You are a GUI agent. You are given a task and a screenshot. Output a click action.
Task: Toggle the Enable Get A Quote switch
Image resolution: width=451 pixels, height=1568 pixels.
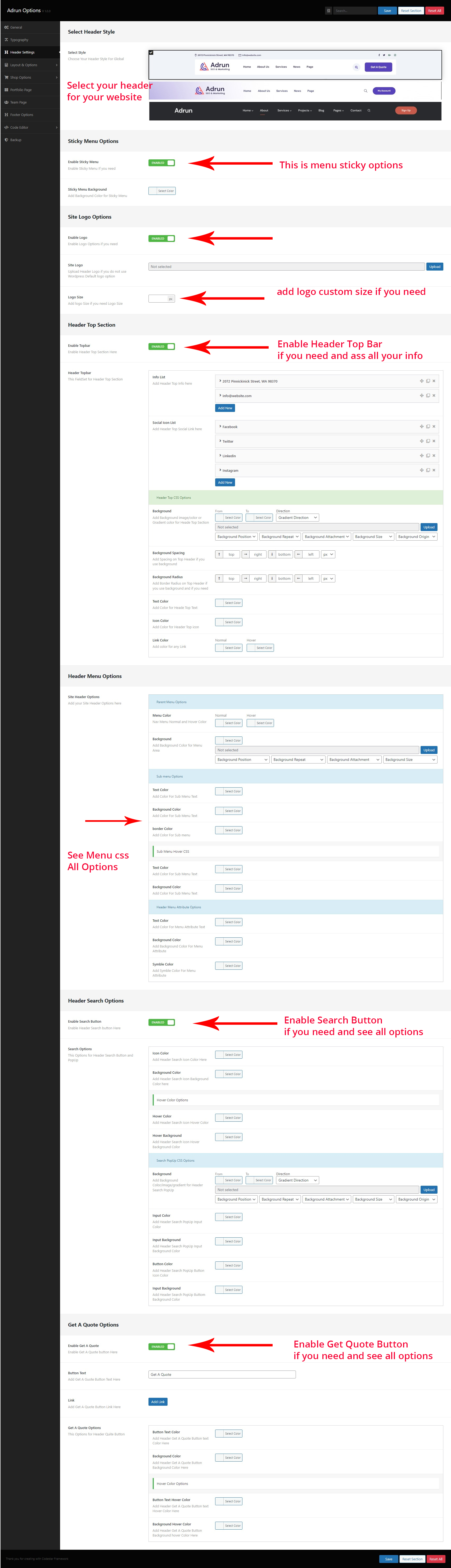(162, 1346)
